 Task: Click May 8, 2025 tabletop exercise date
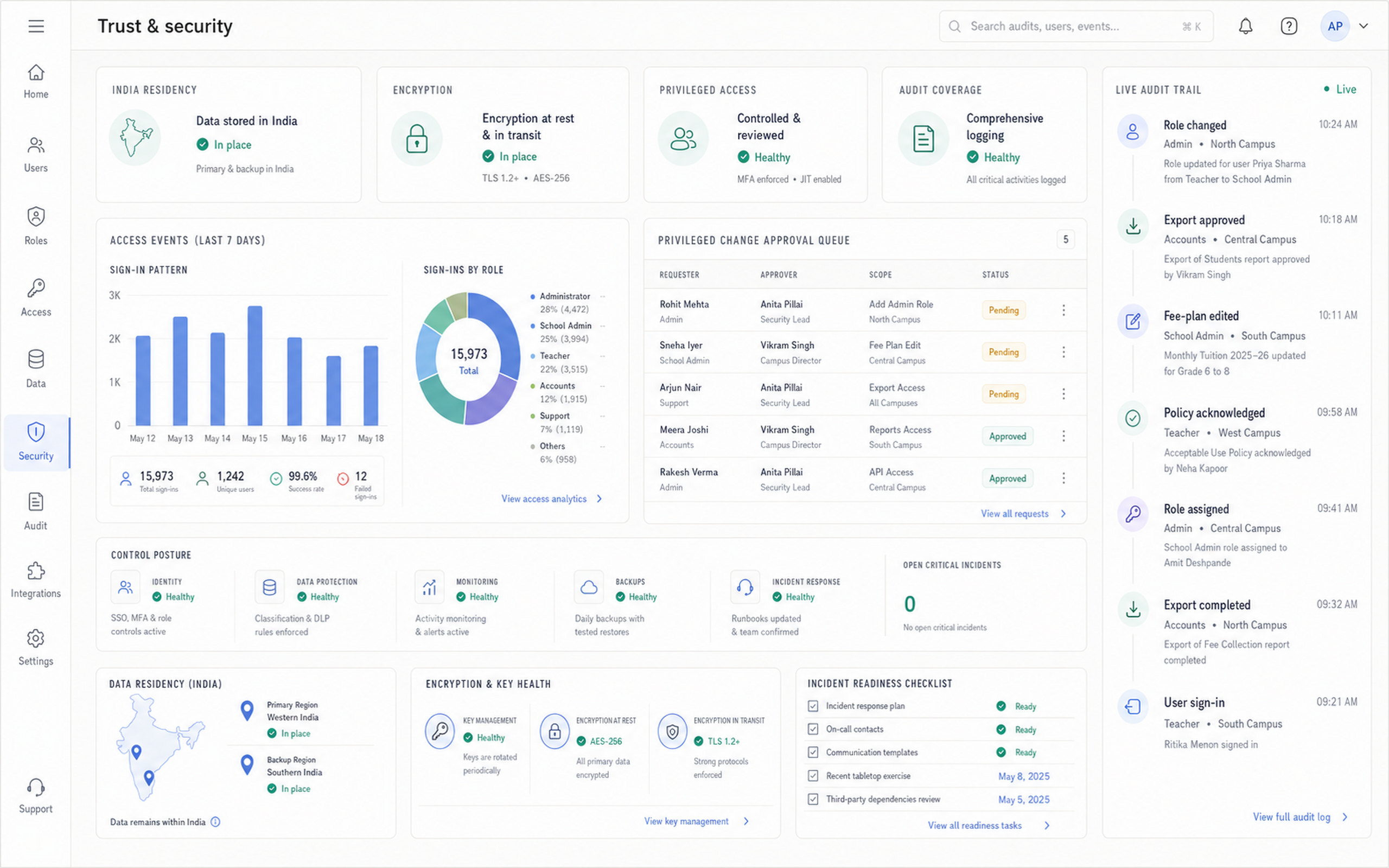click(1023, 776)
